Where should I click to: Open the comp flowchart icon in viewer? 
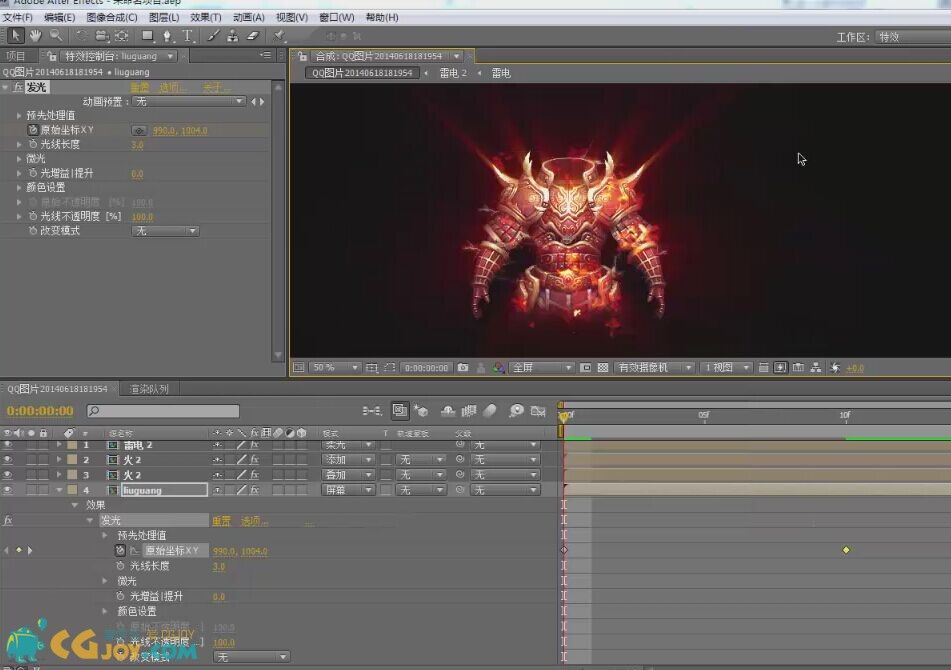tap(816, 367)
